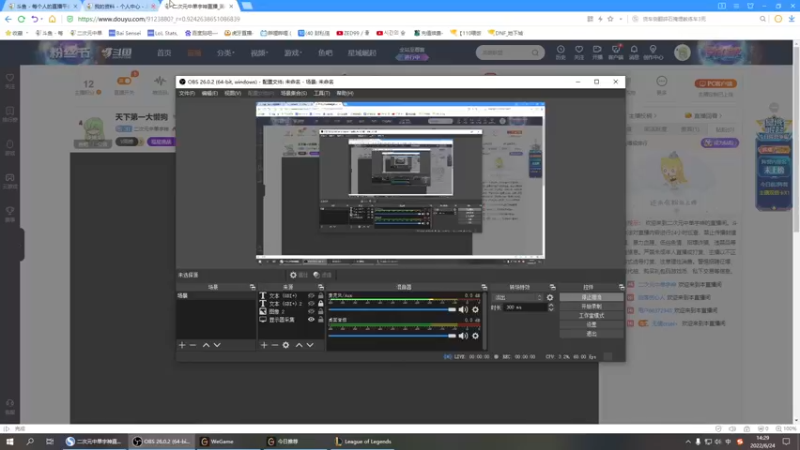Open OBS 场景集合(S) menu
The width and height of the screenshot is (800, 450).
293,93
